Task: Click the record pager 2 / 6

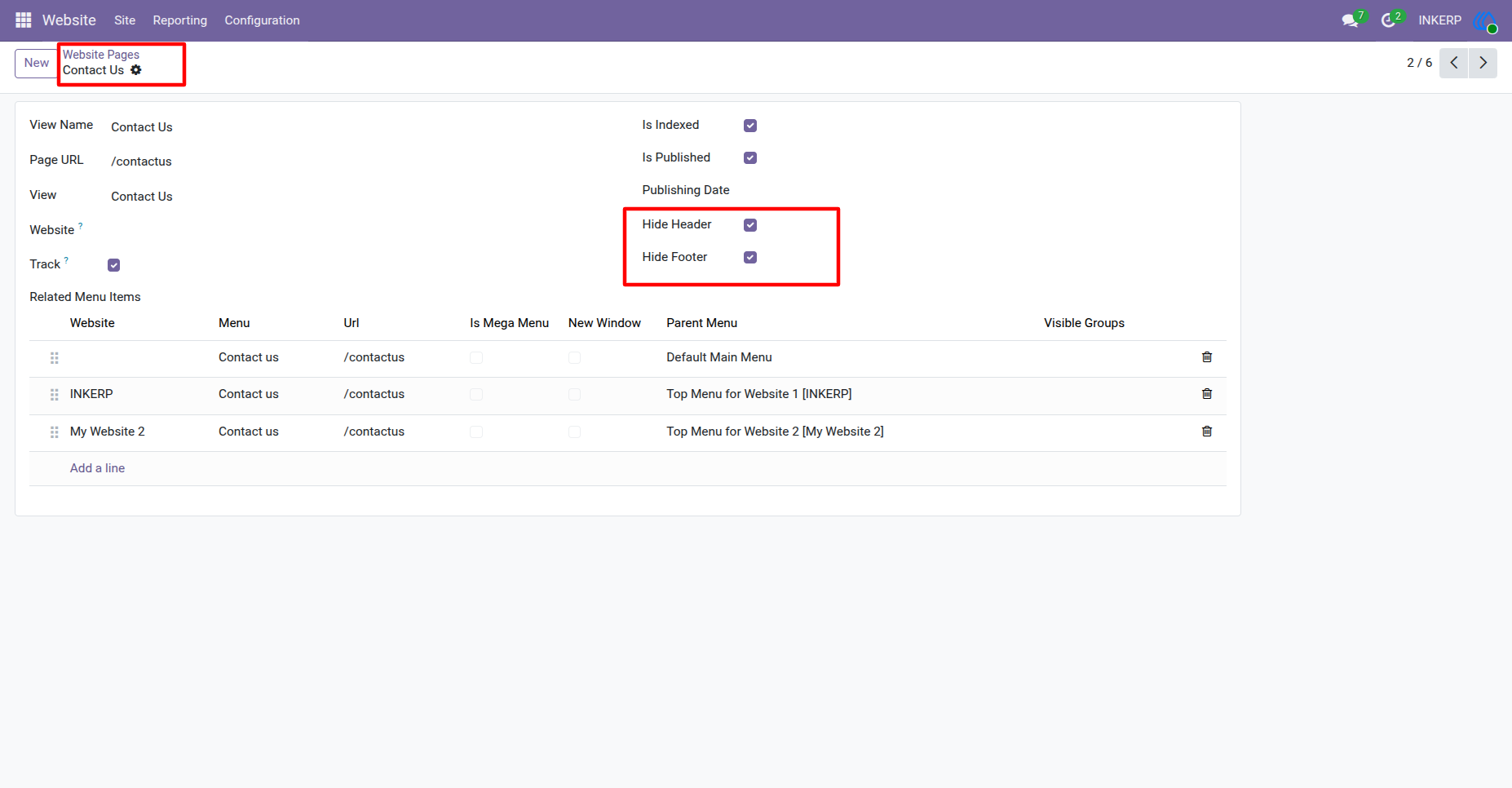Action: (x=1419, y=63)
